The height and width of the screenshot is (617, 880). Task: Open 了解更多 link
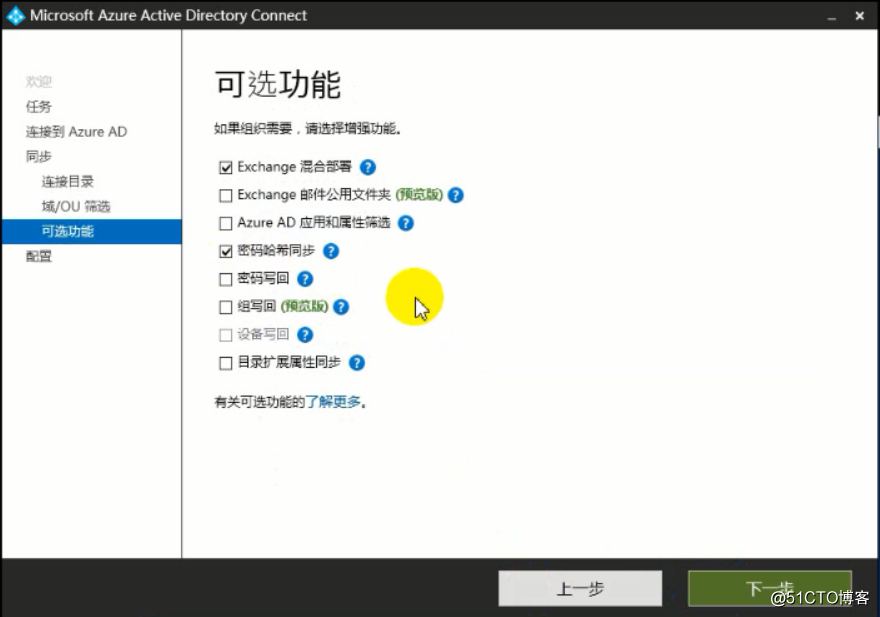(x=333, y=402)
